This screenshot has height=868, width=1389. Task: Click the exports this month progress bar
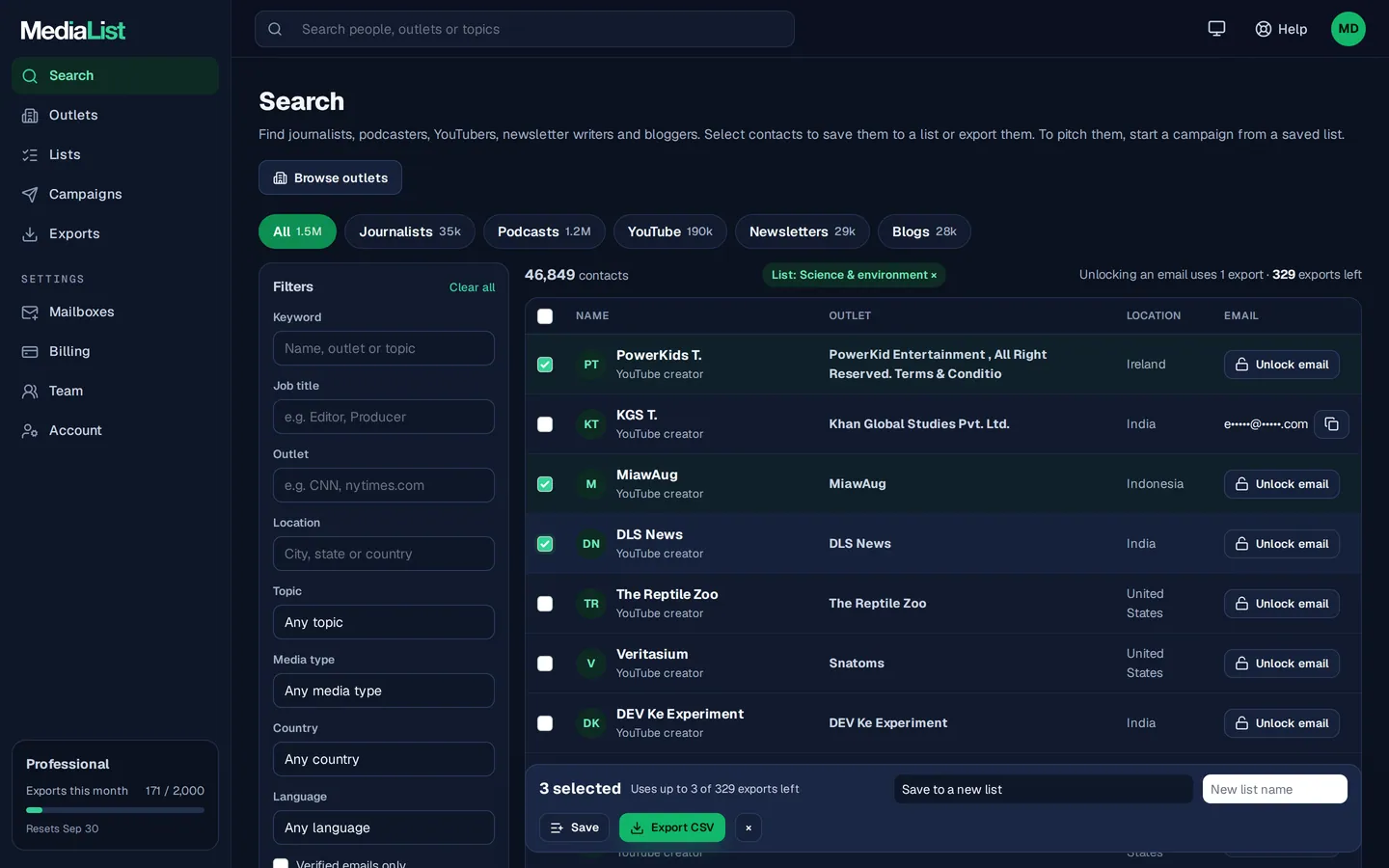tap(115, 810)
